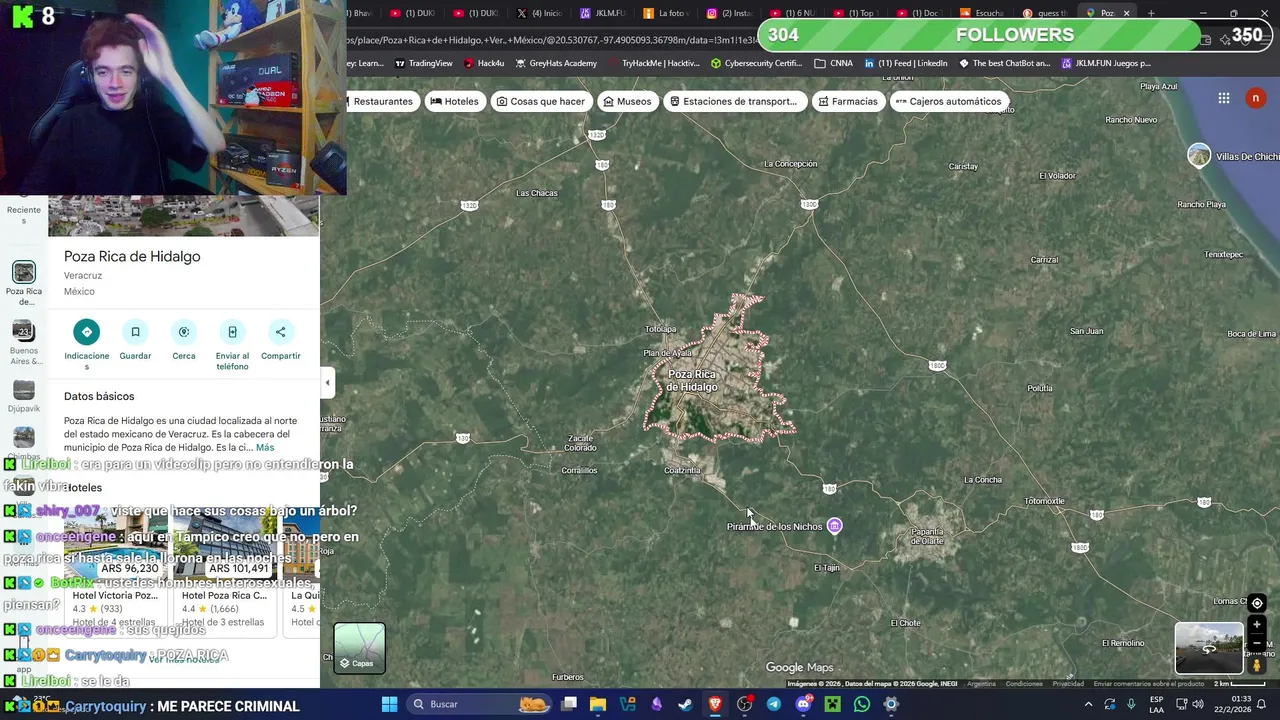Open recent place Buenos Aires in sidebar
This screenshot has width=1280, height=720.
[24, 342]
